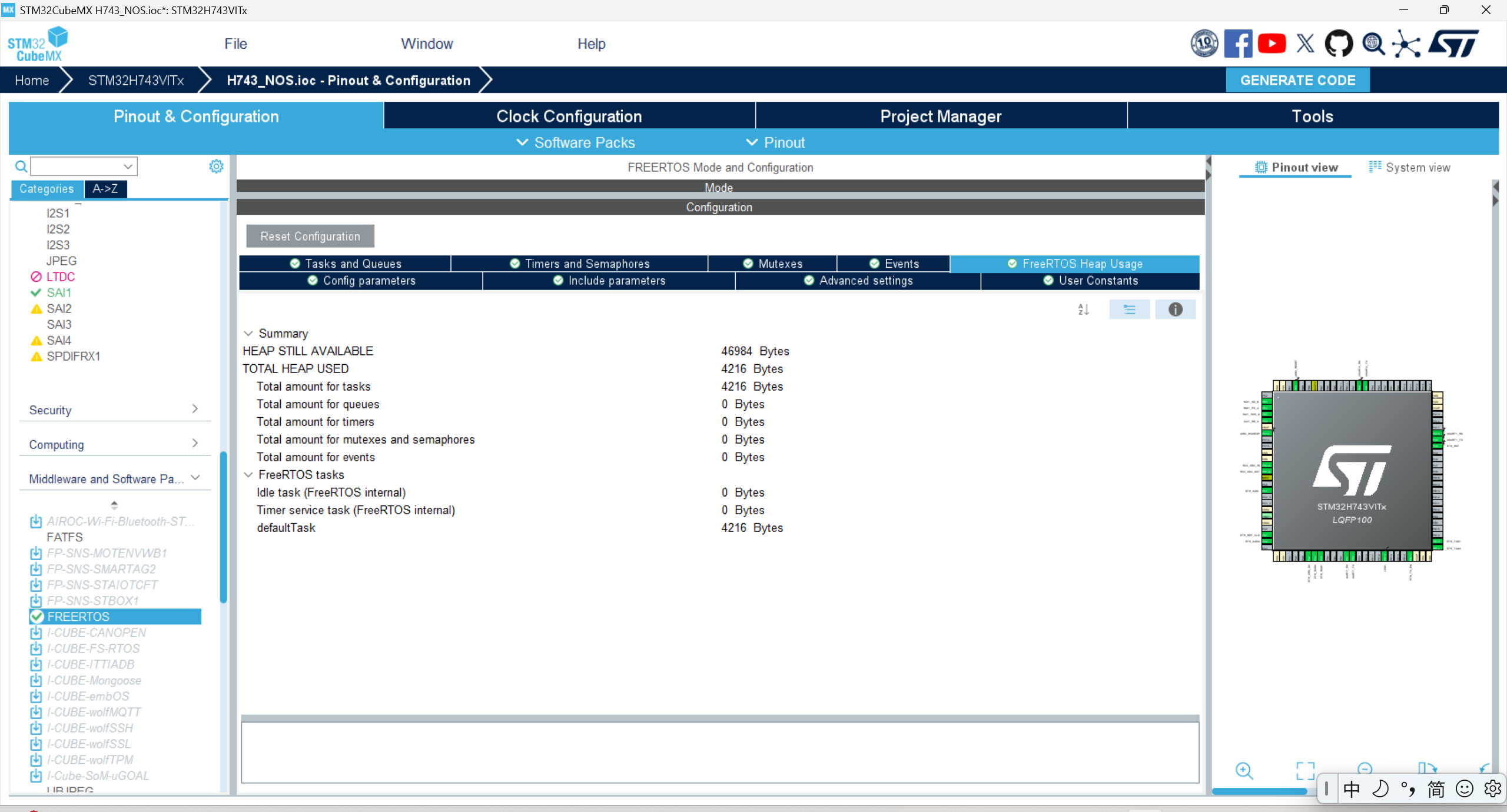Open the IME emoji picker
This screenshot has height=812, width=1507.
click(1464, 789)
